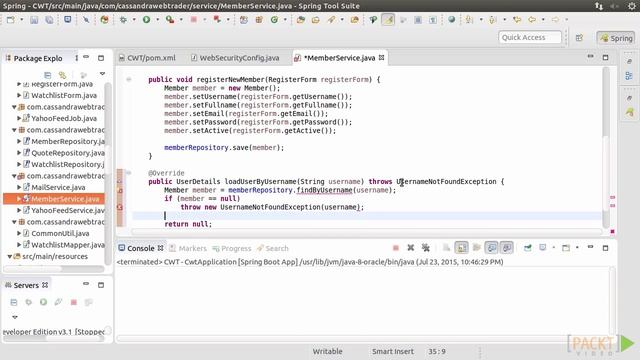Select QuoteRepository.java in Package Explorer

(x=68, y=153)
